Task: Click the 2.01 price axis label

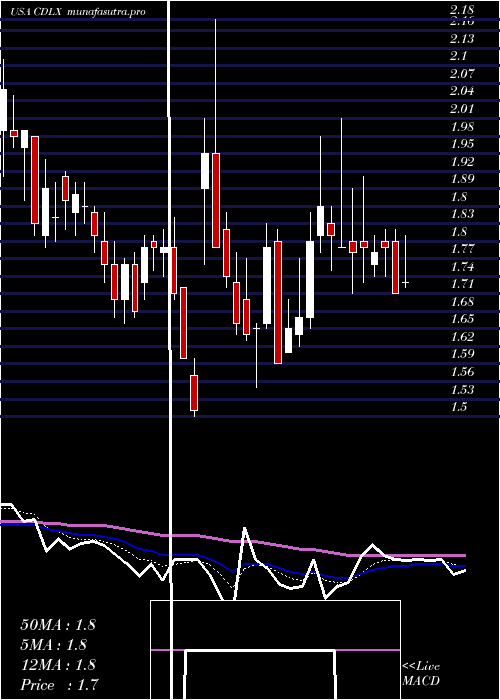Action: coord(462,109)
